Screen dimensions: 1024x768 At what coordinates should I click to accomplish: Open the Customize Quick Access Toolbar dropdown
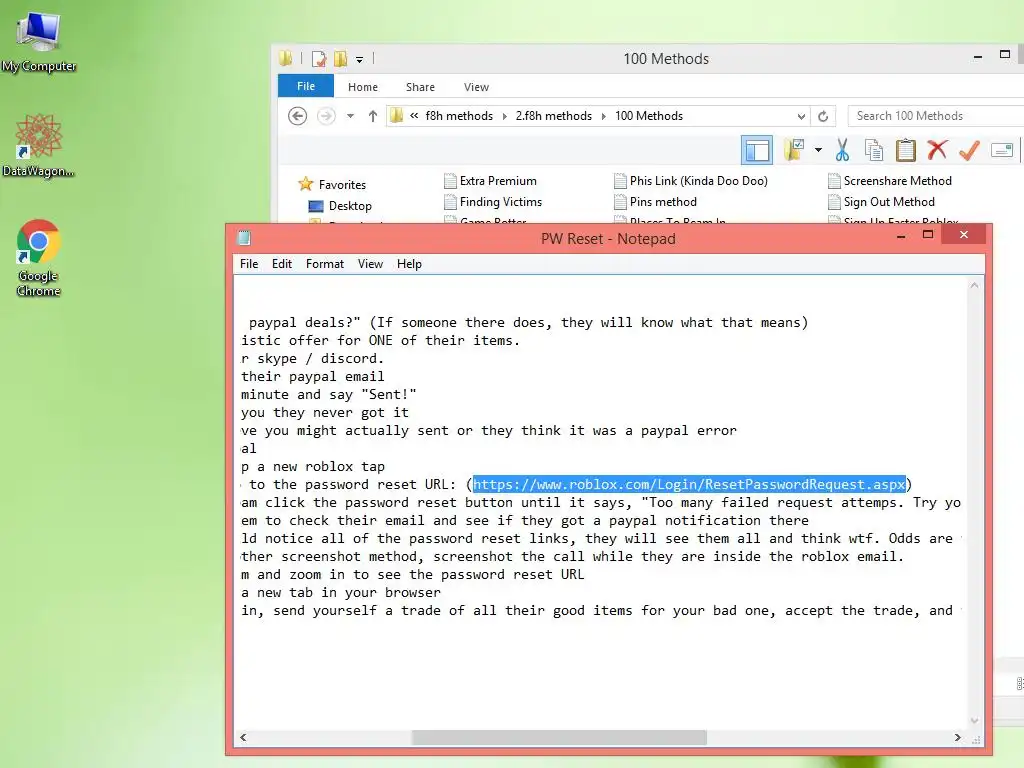pos(359,59)
